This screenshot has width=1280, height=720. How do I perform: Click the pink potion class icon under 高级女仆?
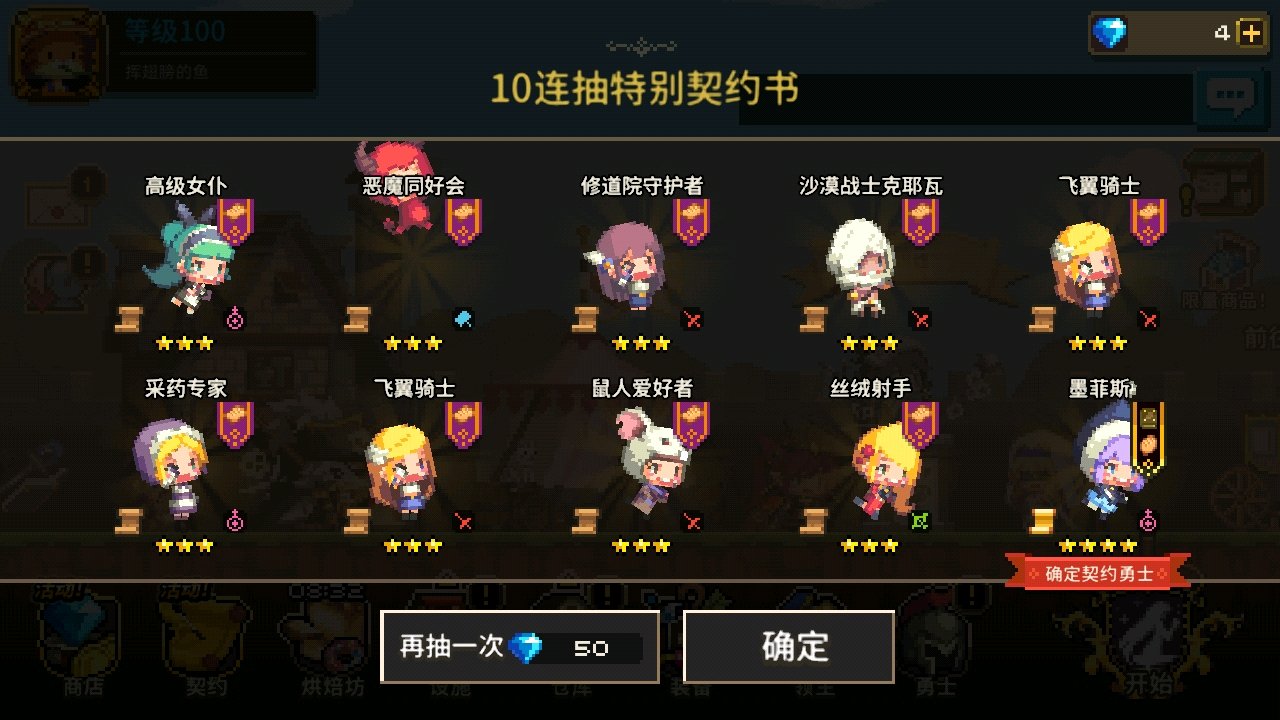235,319
